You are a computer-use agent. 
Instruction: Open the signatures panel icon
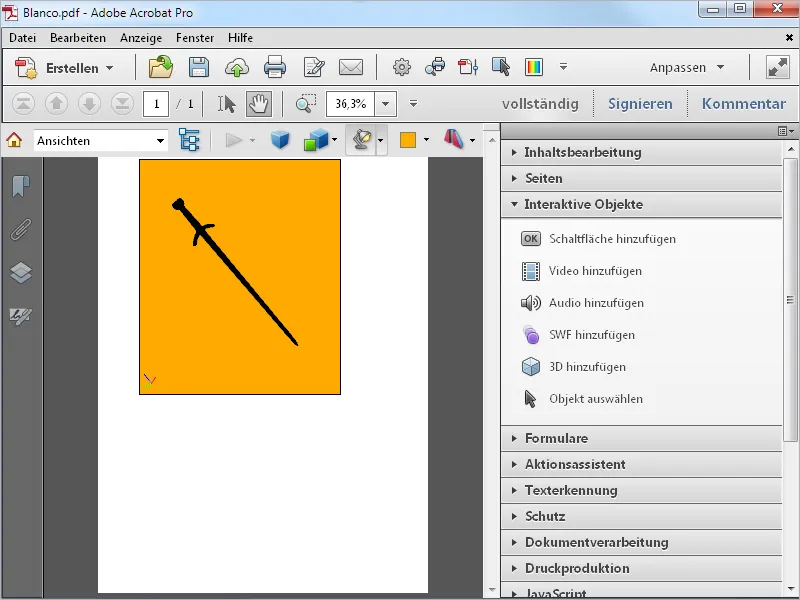pyautogui.click(x=21, y=316)
